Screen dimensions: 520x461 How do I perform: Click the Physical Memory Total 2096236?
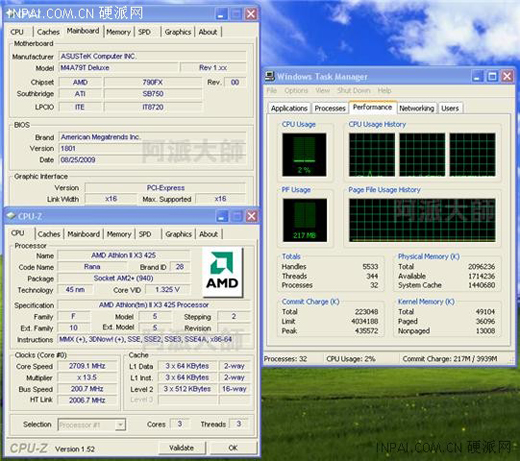tap(481, 267)
